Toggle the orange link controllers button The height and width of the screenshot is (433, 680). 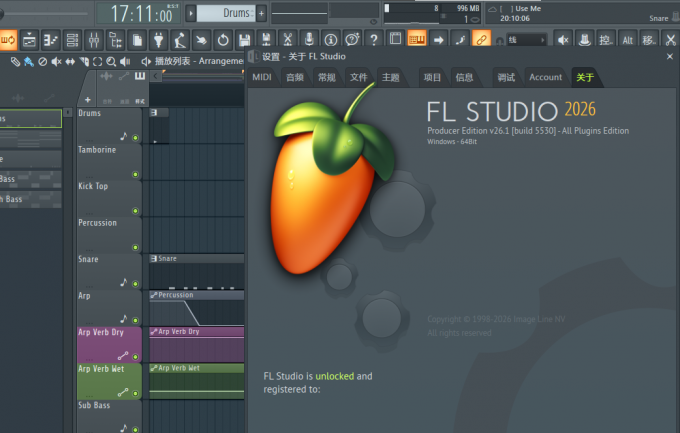[481, 39]
